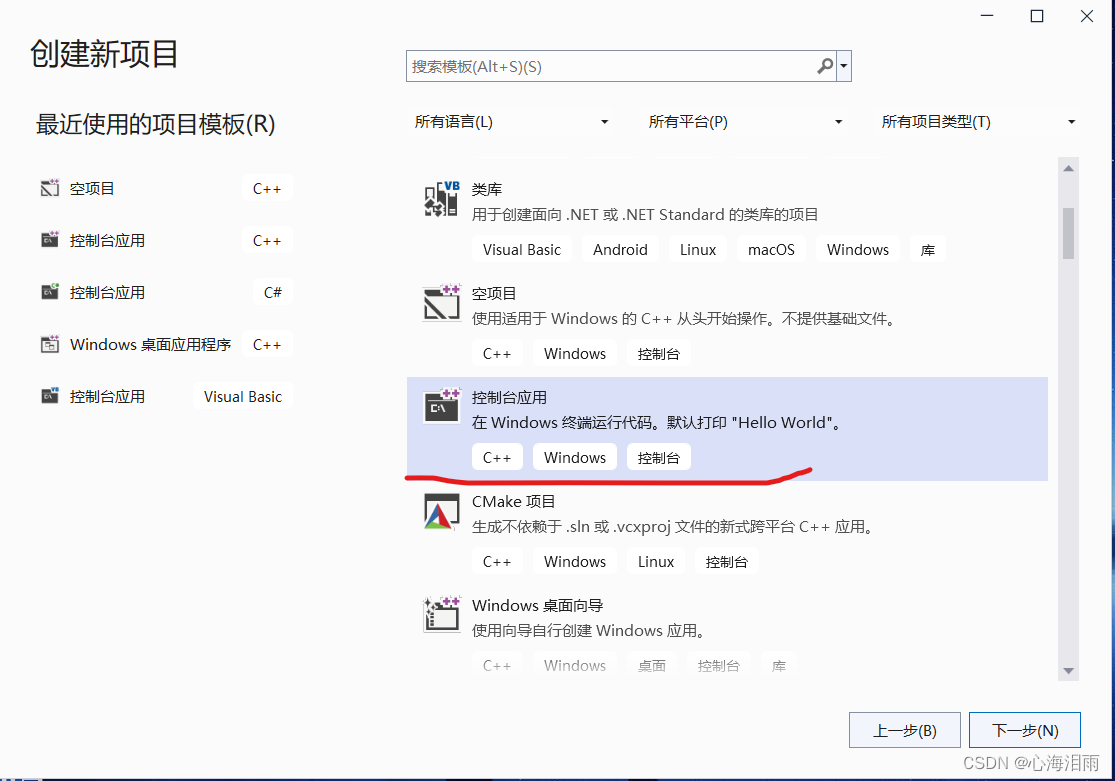
Task: Minimize the dialog window
Action: tap(987, 16)
